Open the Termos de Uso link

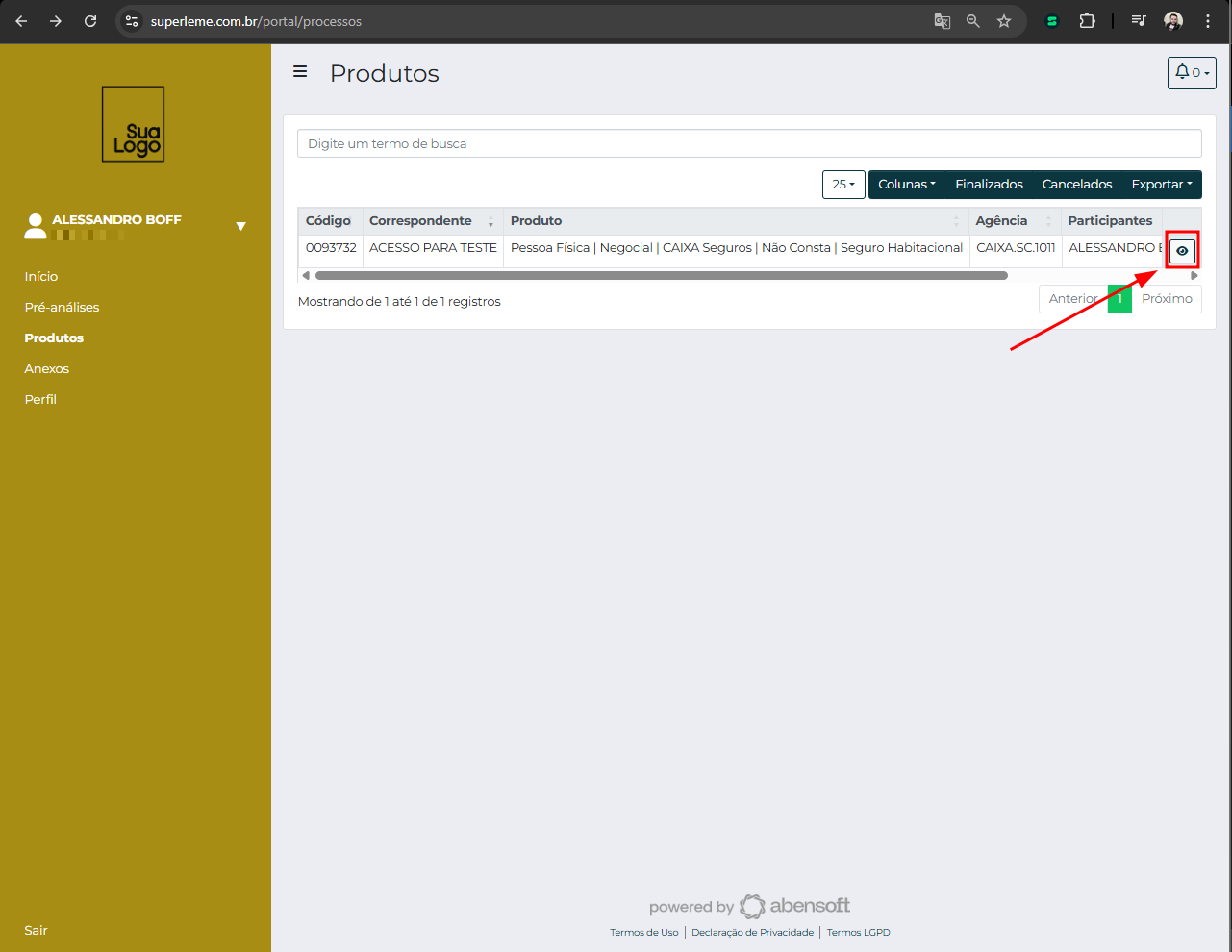[x=643, y=932]
